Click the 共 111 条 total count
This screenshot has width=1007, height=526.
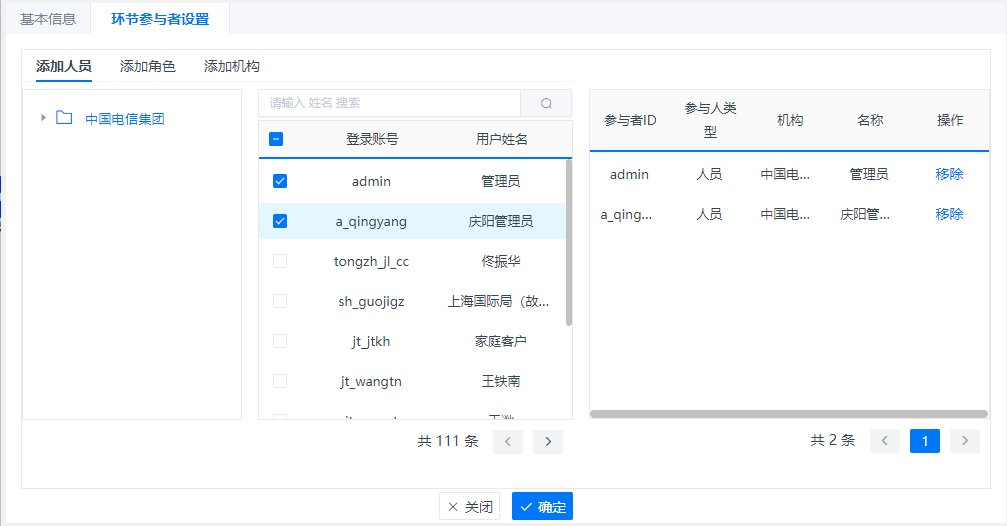[448, 441]
